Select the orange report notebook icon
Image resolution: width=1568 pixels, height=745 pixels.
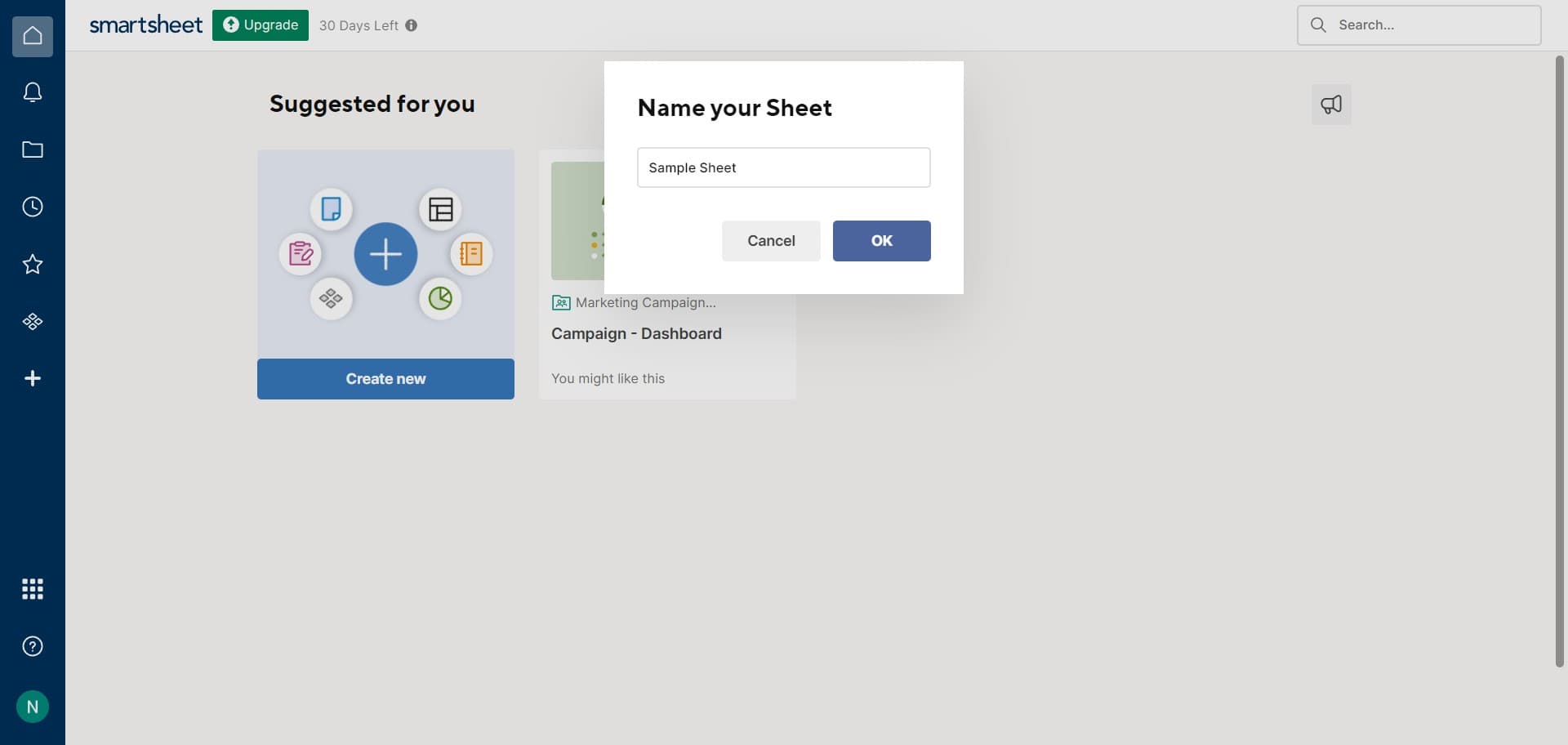click(x=471, y=253)
